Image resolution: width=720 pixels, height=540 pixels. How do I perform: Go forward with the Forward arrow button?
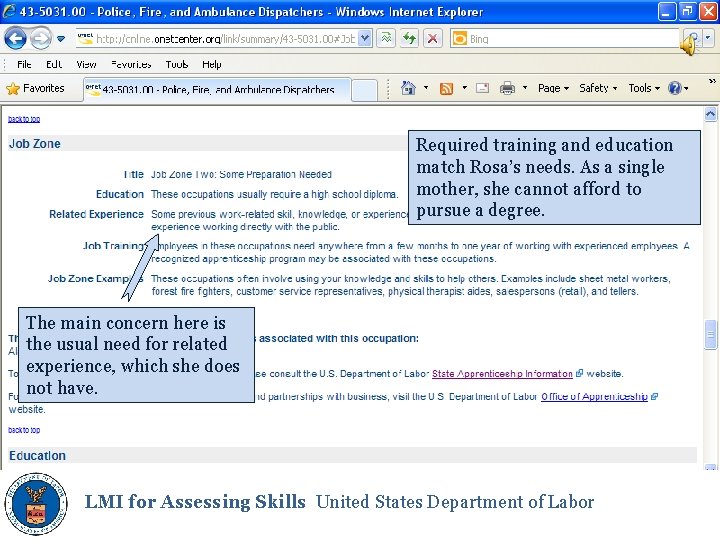point(40,39)
